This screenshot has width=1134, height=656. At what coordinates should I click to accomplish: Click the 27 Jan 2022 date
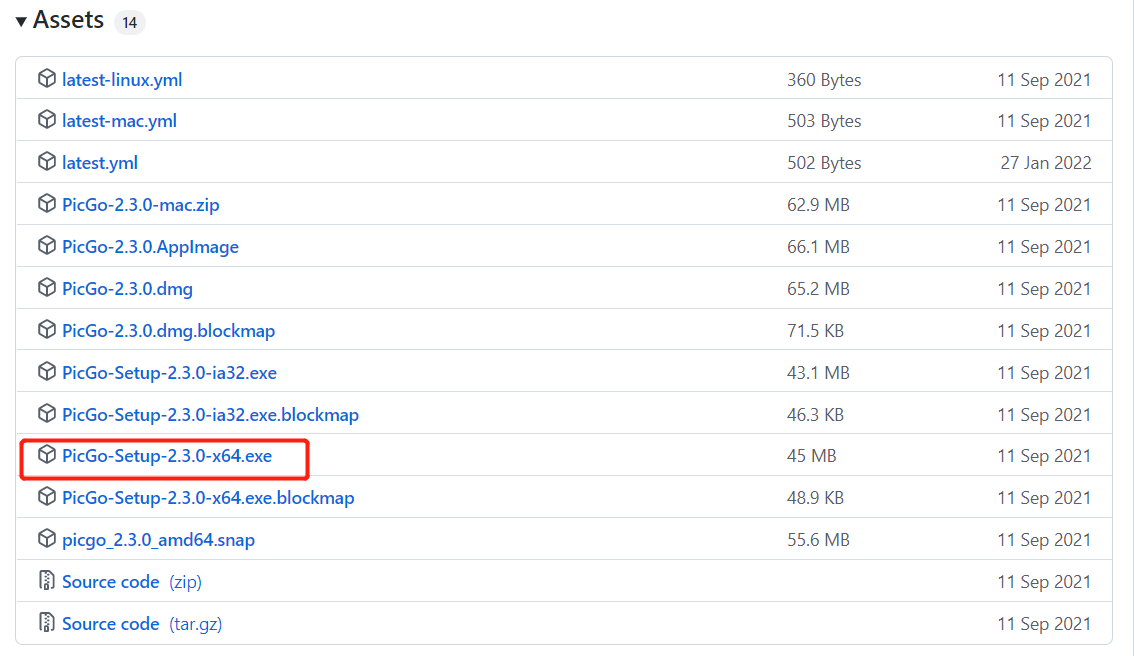1046,163
